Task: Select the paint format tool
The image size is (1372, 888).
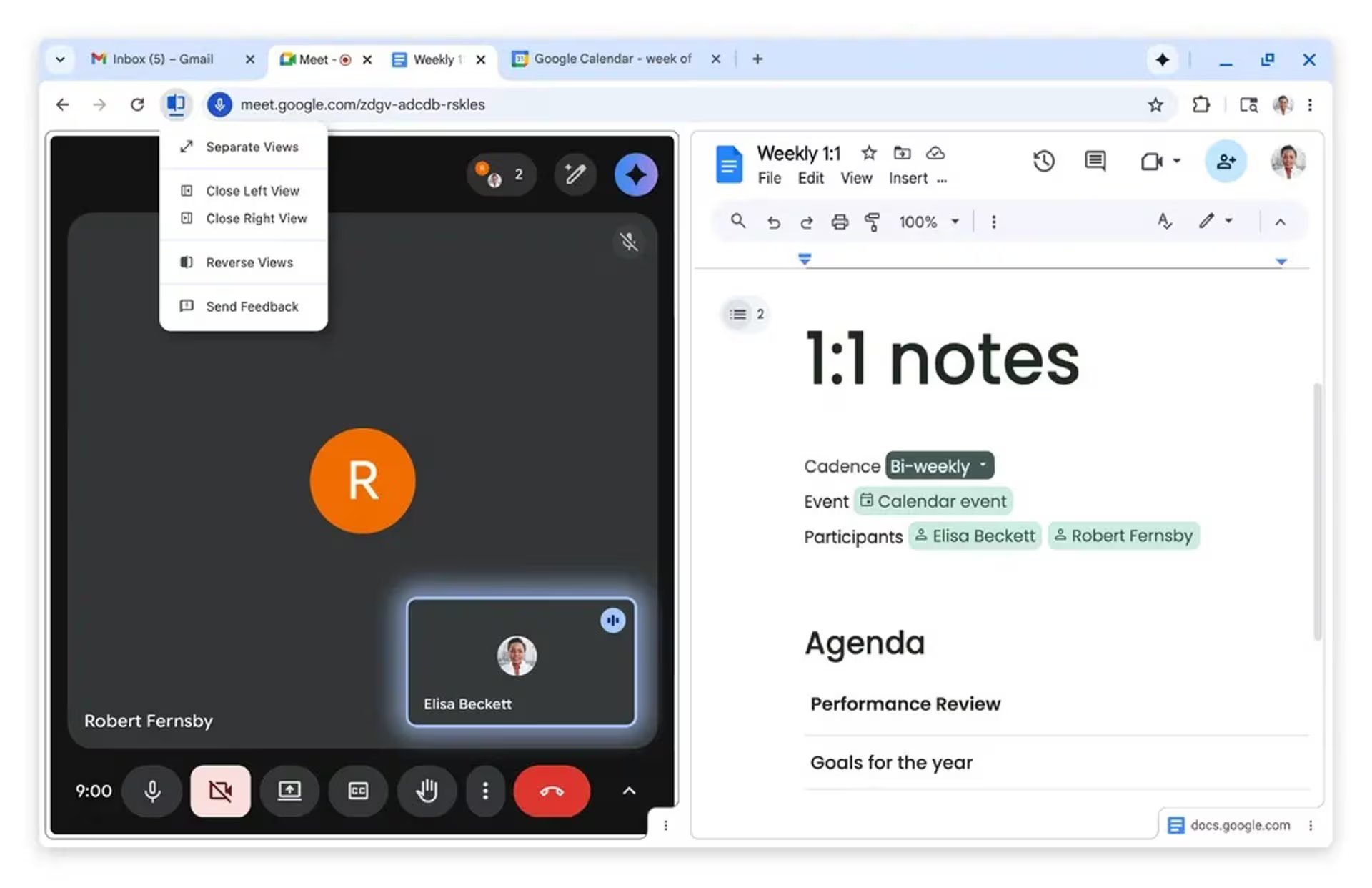Action: click(874, 222)
